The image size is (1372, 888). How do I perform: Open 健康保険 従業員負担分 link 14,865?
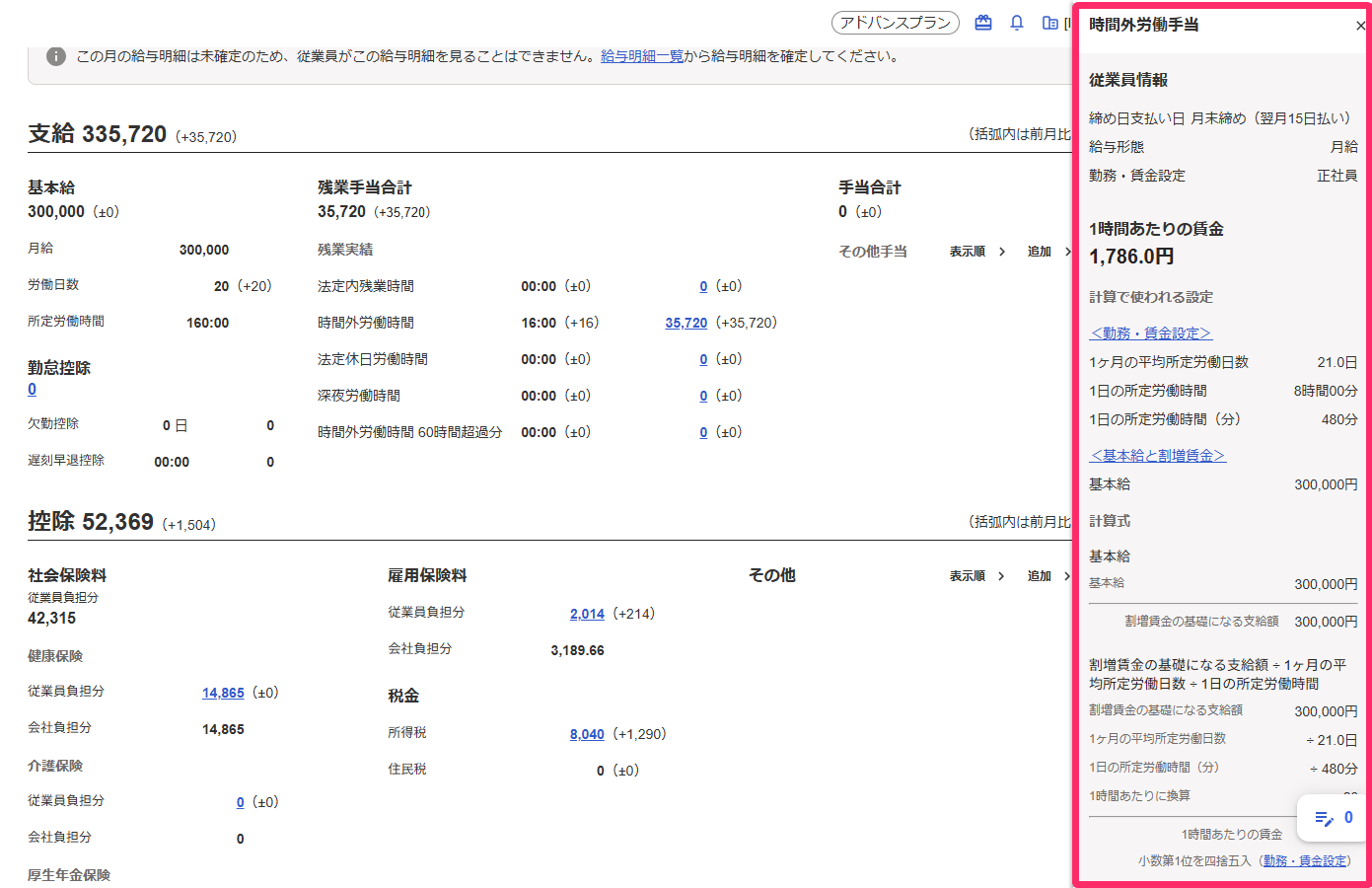tap(223, 693)
